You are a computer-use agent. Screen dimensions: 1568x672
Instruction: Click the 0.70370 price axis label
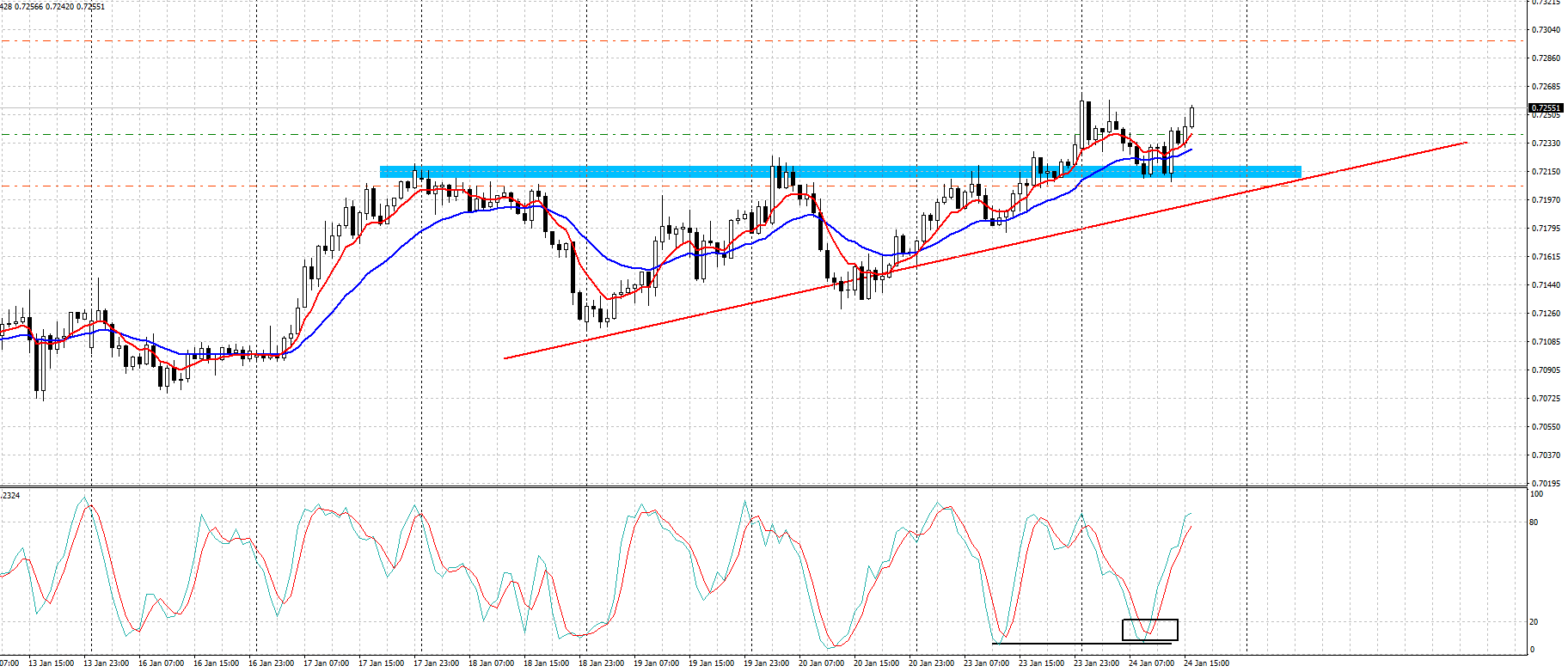click(1547, 455)
